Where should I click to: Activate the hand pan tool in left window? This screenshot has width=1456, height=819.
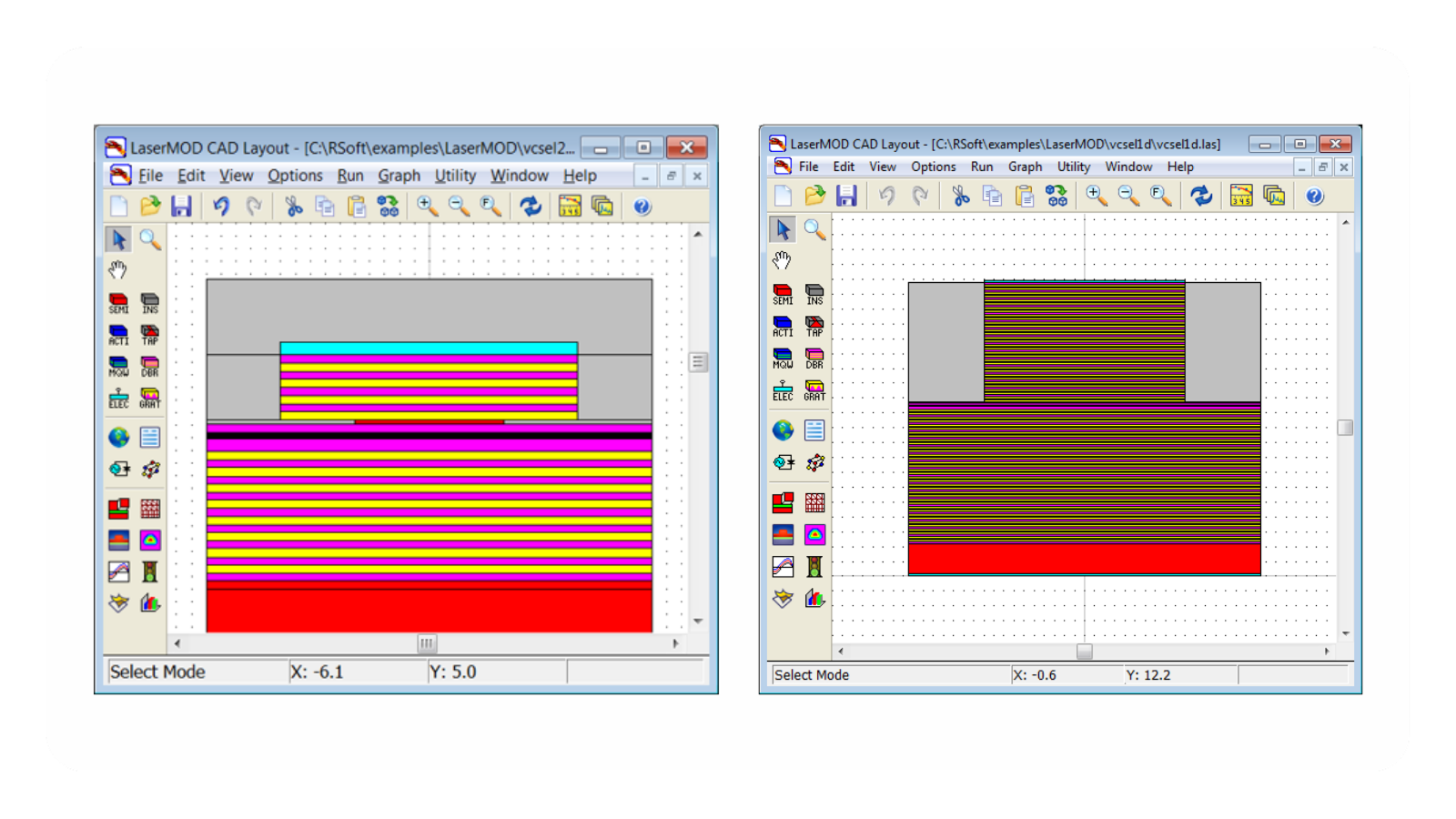point(118,270)
